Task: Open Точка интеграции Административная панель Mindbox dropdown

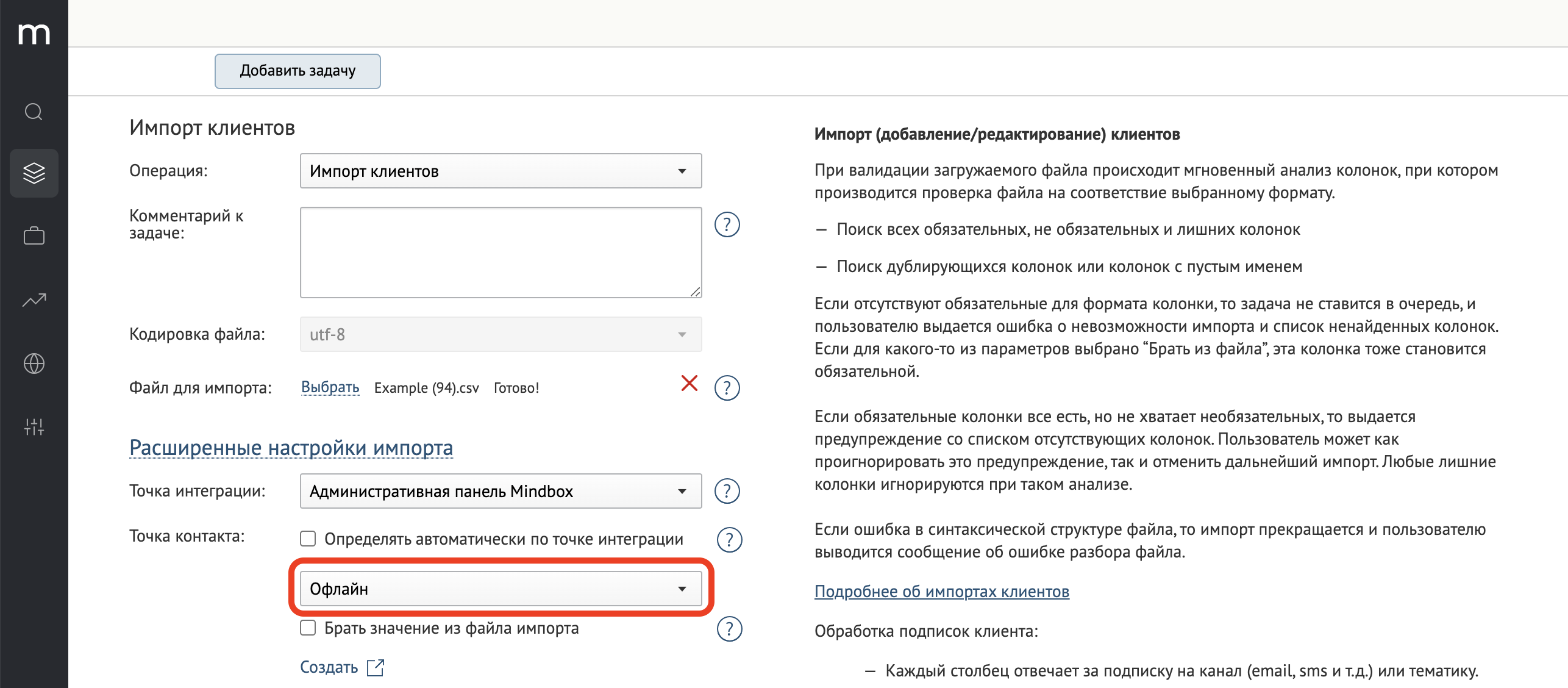Action: (x=501, y=491)
